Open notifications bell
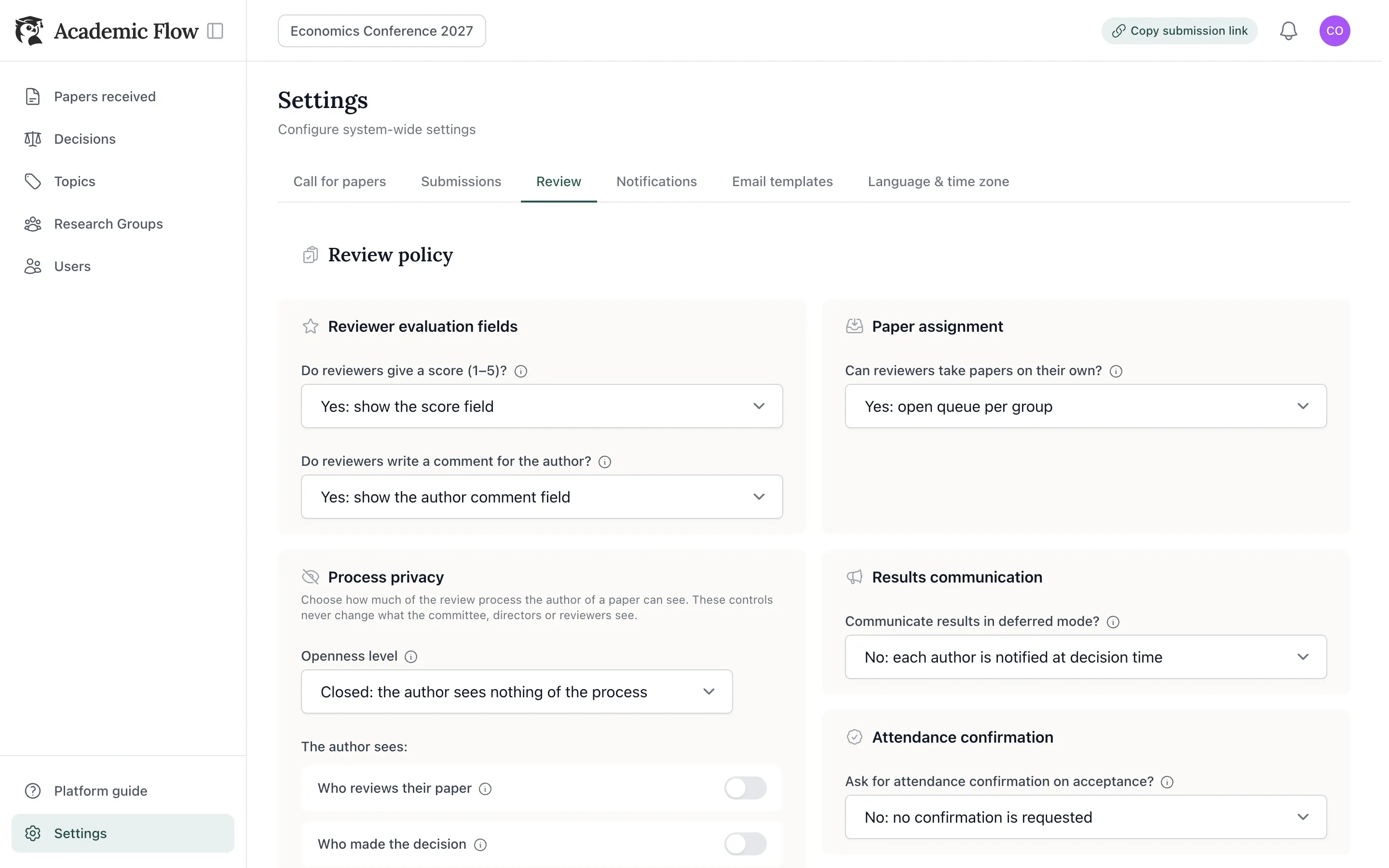This screenshot has width=1389, height=868. click(1288, 31)
